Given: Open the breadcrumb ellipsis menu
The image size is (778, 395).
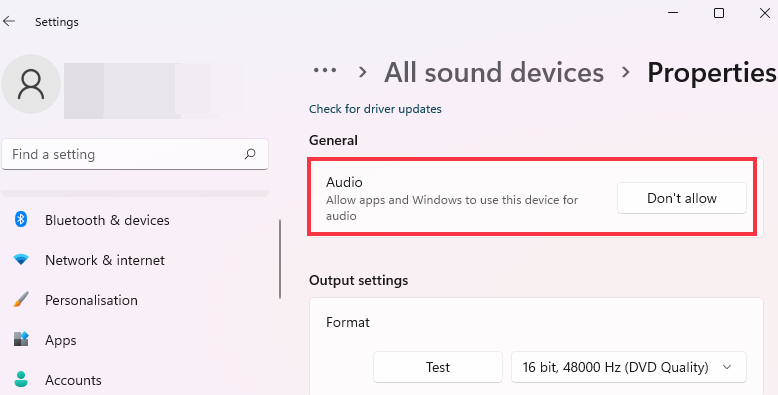Looking at the screenshot, I should click(325, 70).
